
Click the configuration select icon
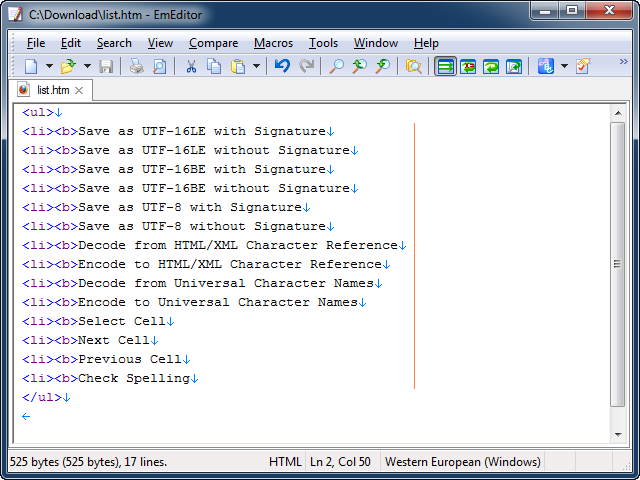coord(546,66)
